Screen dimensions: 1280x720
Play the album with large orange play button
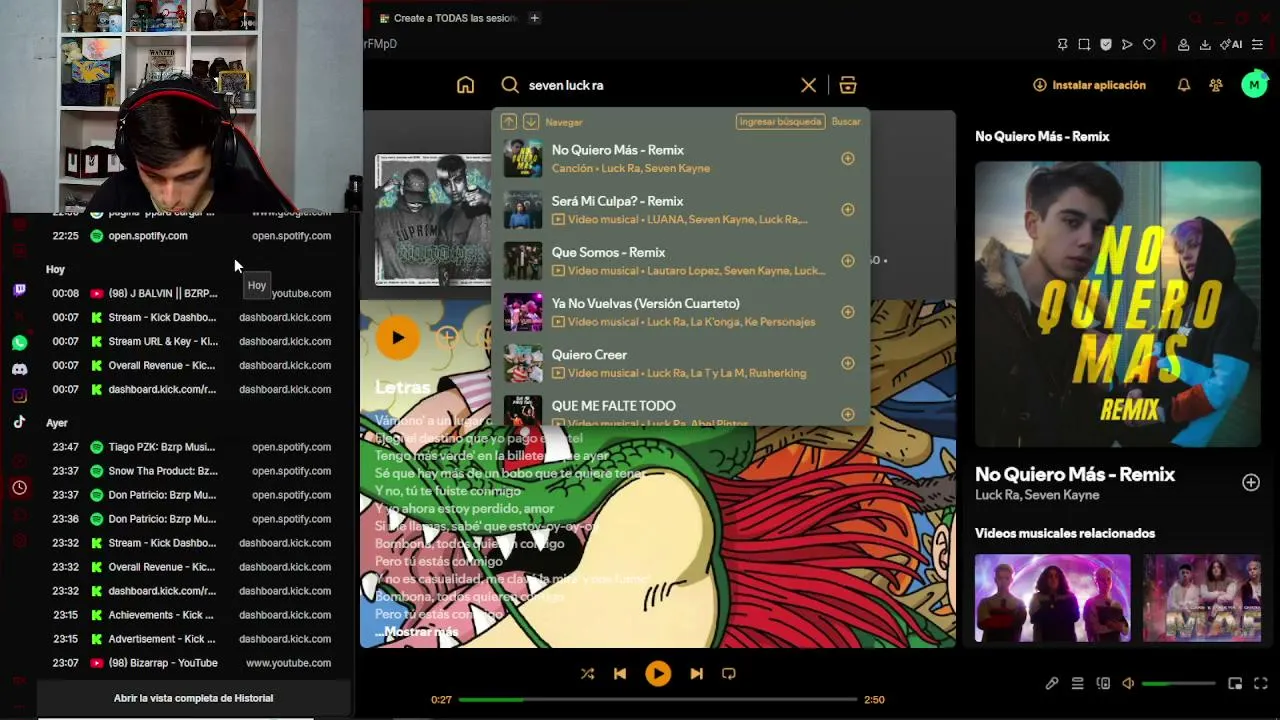tap(398, 338)
